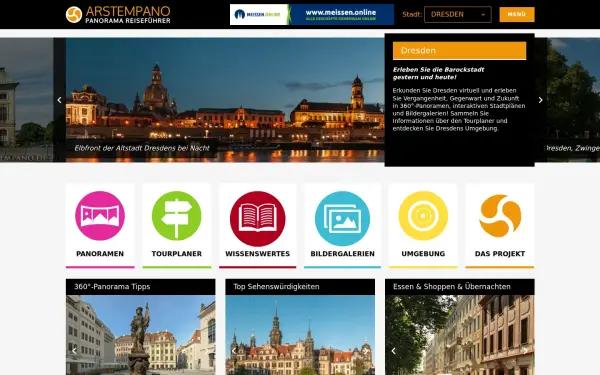Screen dimensions: 600x375
Task: Click the partially visible Zwinger slide on the right
Action: tap(573, 100)
